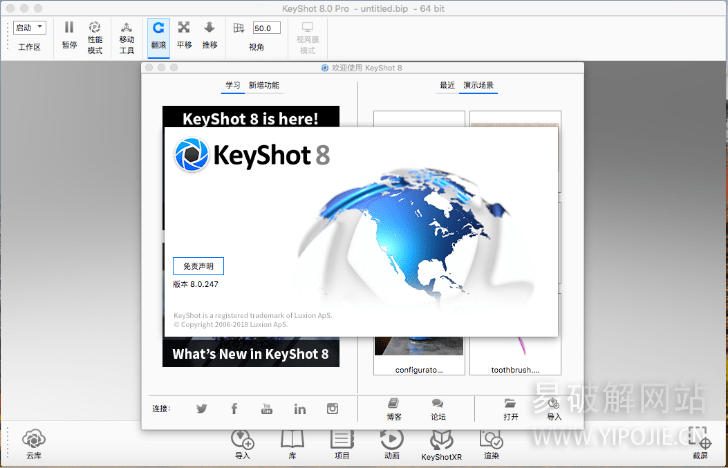Toggle 性能模式 performance mode

(x=95, y=38)
